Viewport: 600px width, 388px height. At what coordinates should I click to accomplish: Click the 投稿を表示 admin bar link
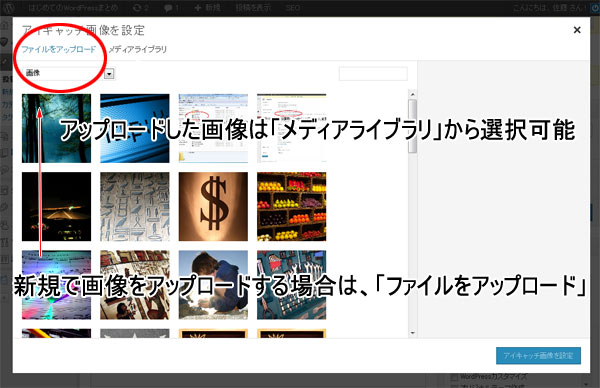click(x=253, y=8)
